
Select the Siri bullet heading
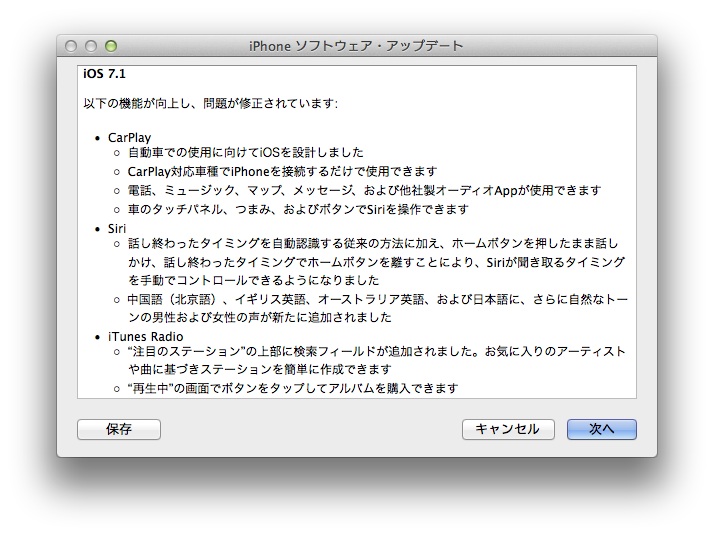click(117, 228)
